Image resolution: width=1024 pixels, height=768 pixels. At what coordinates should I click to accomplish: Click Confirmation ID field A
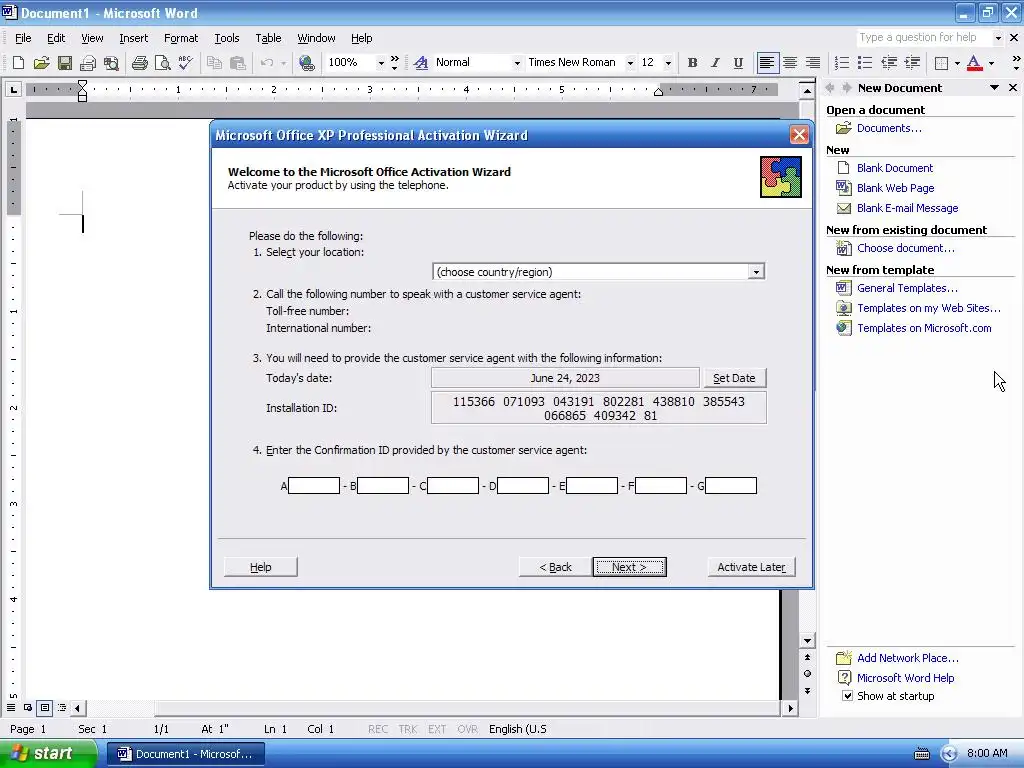(314, 485)
